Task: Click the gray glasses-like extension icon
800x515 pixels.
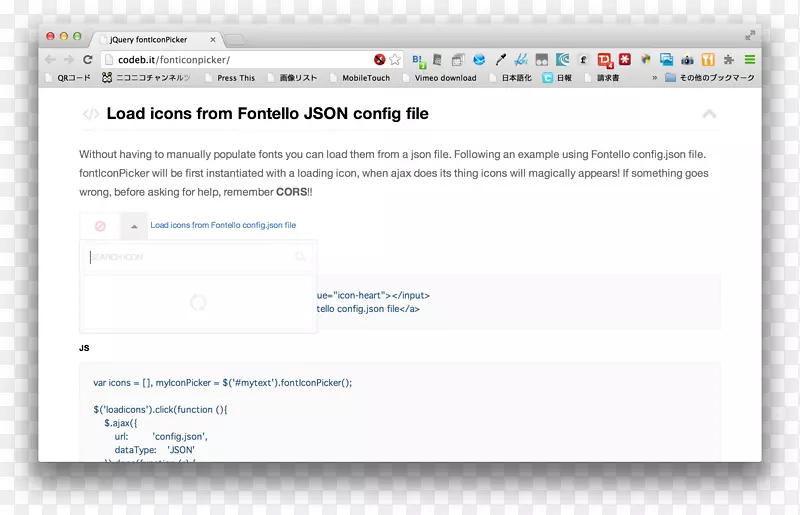Action: click(x=541, y=60)
